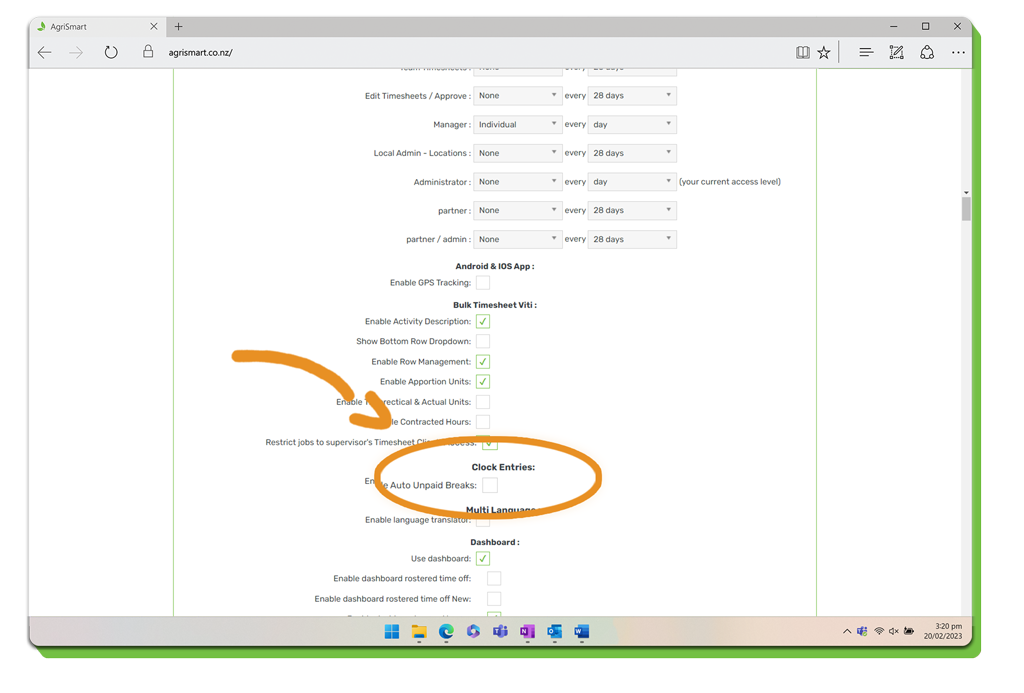Click the page vertical scrollbar thumb

pyautogui.click(x=966, y=209)
